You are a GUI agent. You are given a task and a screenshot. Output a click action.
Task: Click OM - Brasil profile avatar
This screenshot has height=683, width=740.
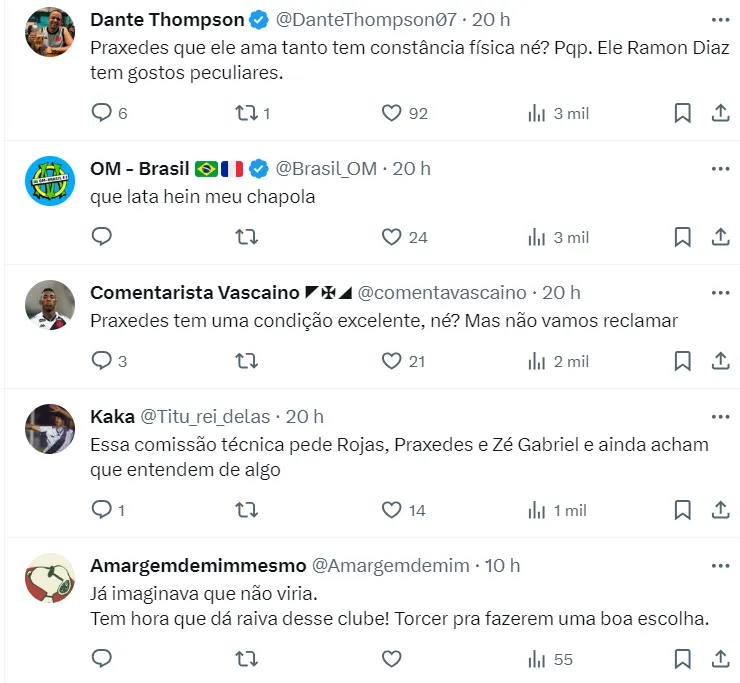(x=50, y=180)
